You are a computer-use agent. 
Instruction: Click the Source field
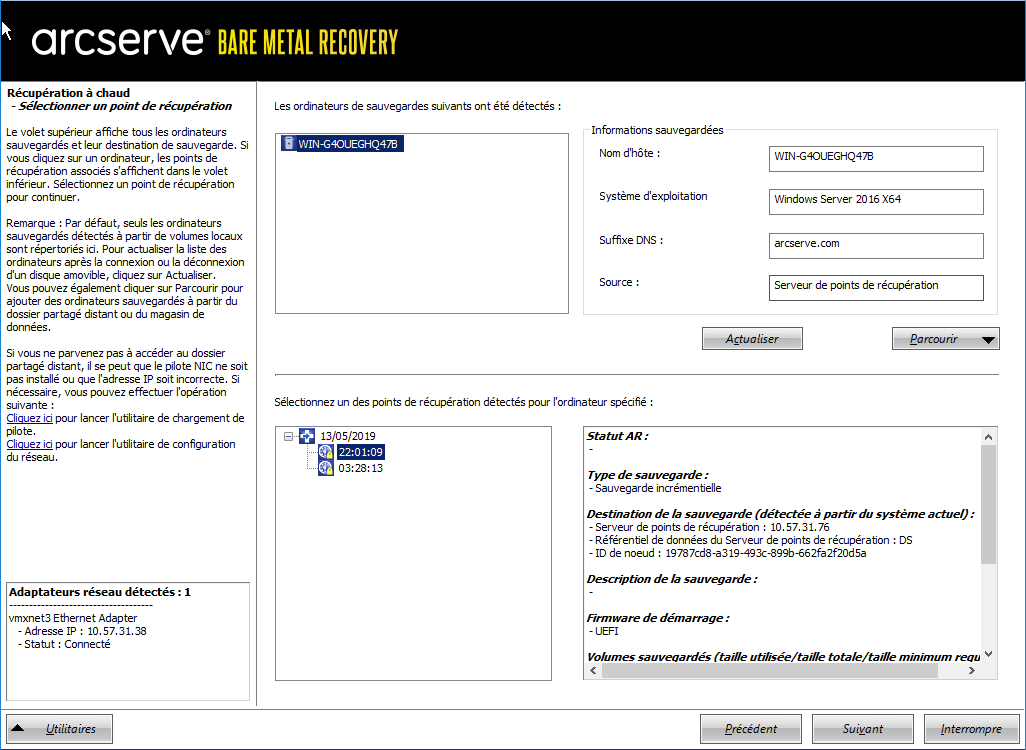point(876,287)
